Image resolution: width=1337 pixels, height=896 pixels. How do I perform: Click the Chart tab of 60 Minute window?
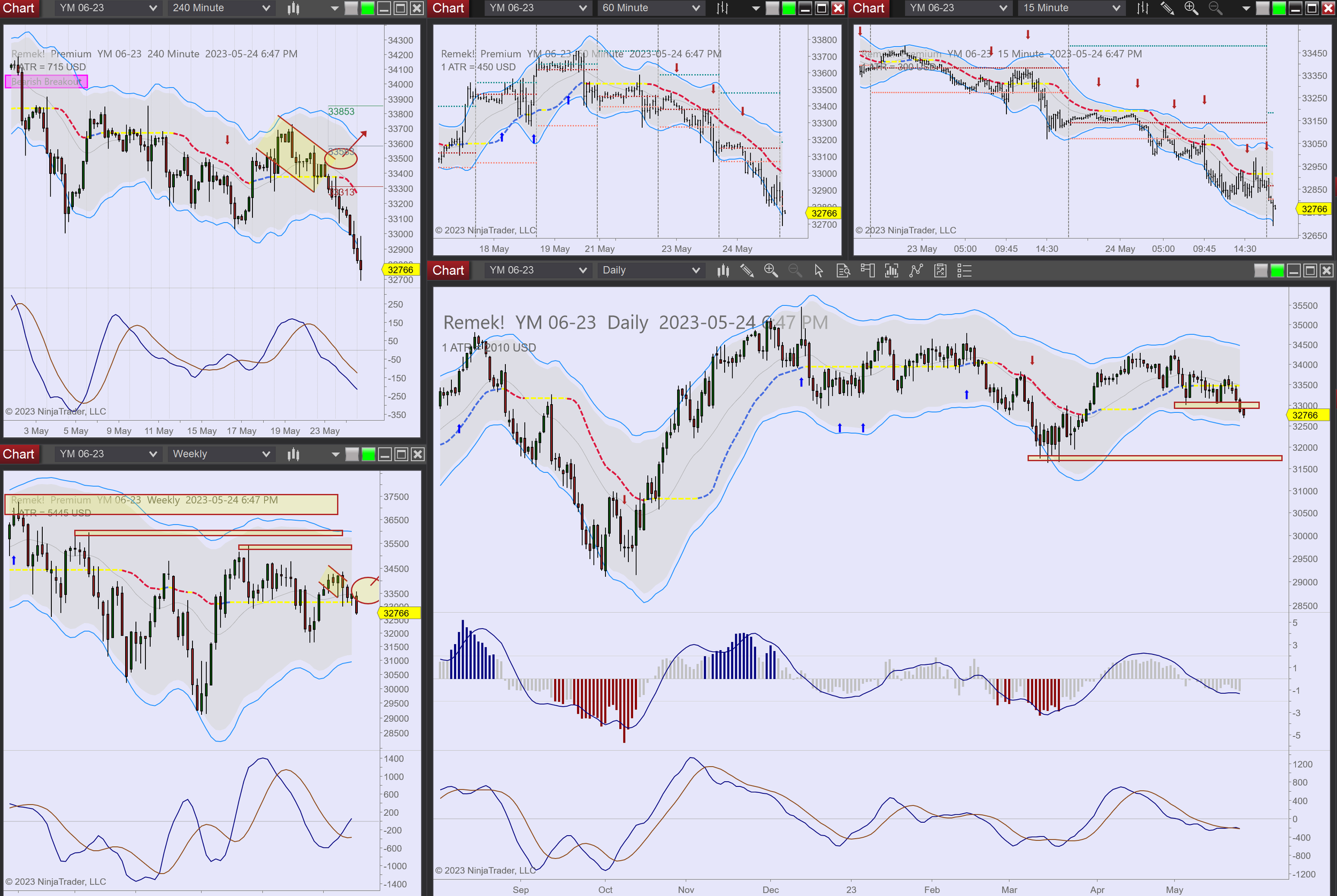click(448, 8)
